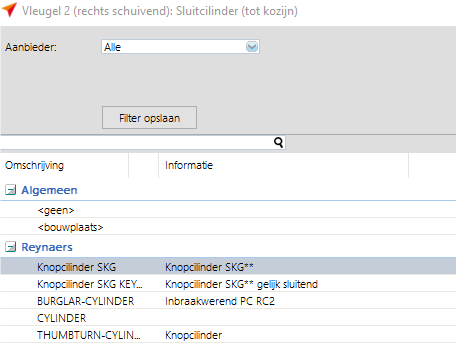Click 'Knopcilinder SKG** gelijk sluitend' cell
The height and width of the screenshot is (361, 456).
click(241, 284)
